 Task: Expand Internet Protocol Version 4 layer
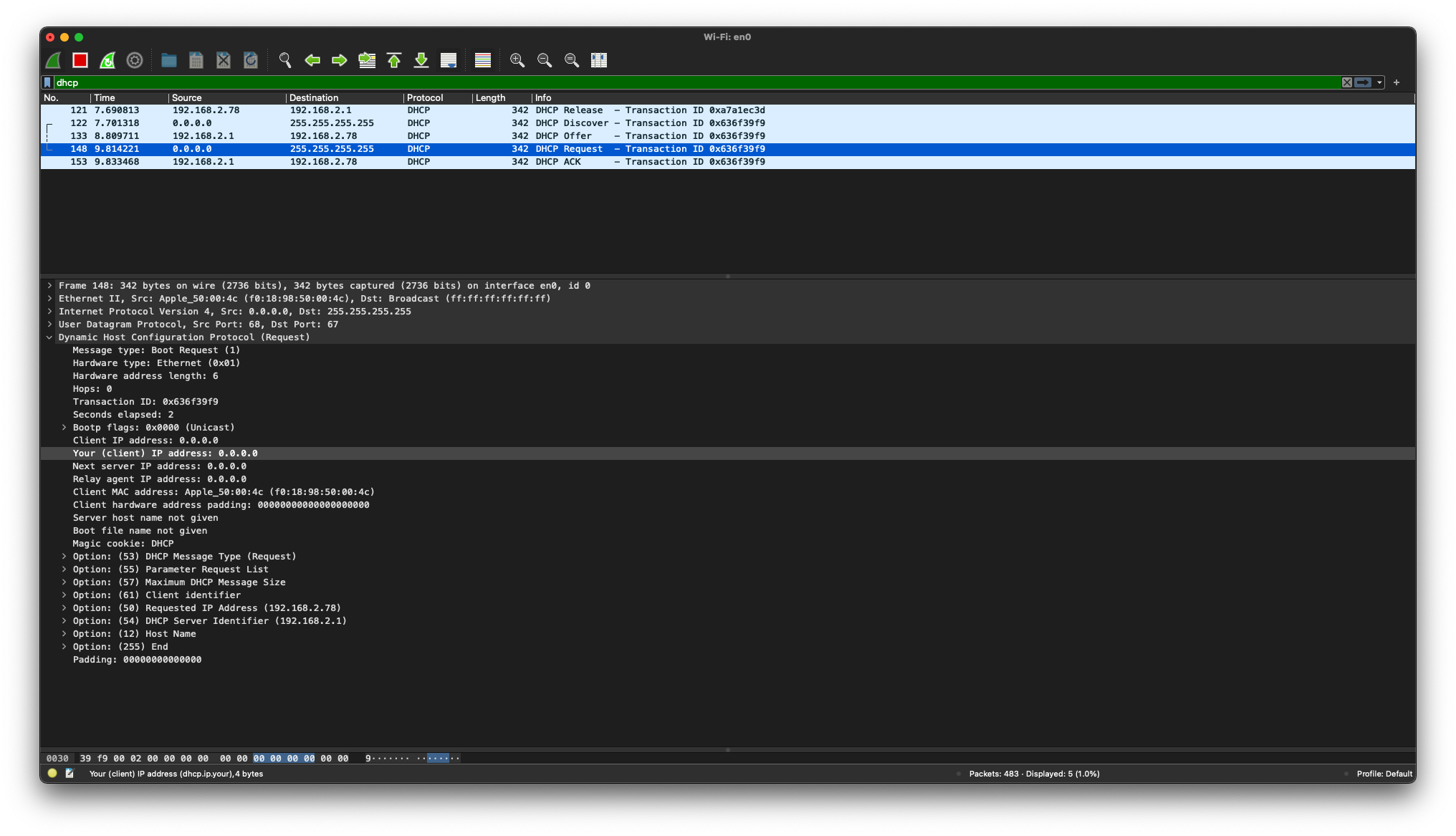tap(49, 312)
